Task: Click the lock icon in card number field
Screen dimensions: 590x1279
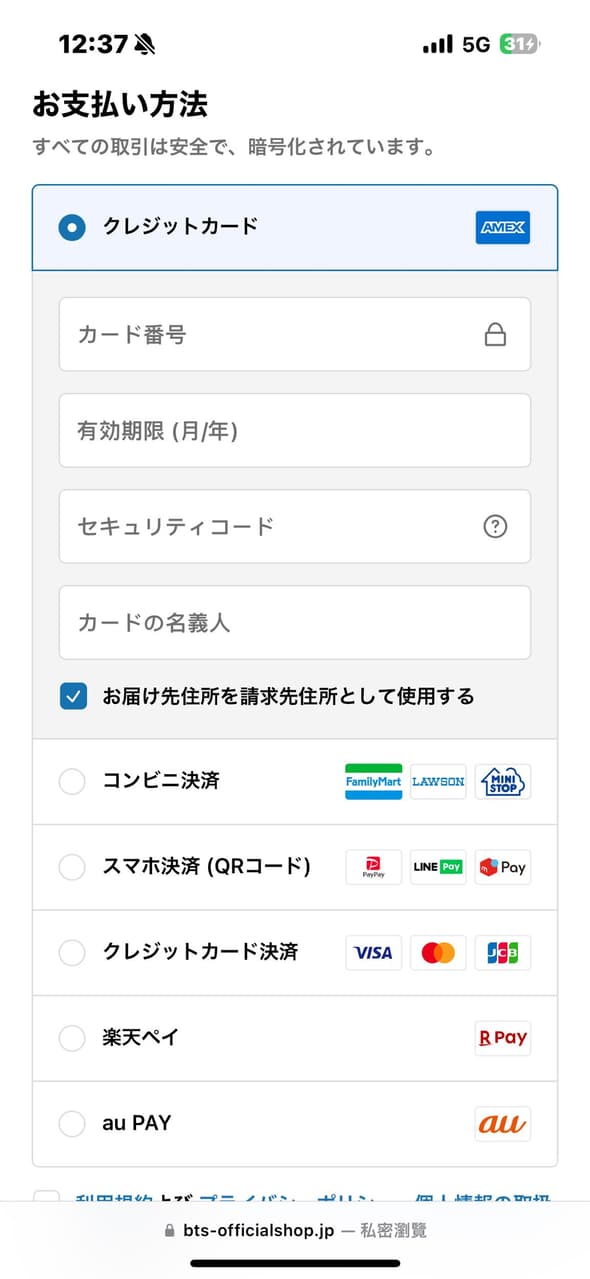Action: (x=495, y=334)
